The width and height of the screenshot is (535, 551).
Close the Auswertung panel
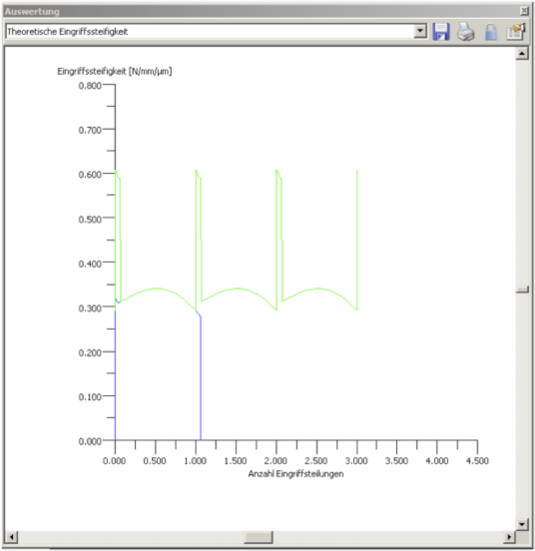[x=524, y=11]
